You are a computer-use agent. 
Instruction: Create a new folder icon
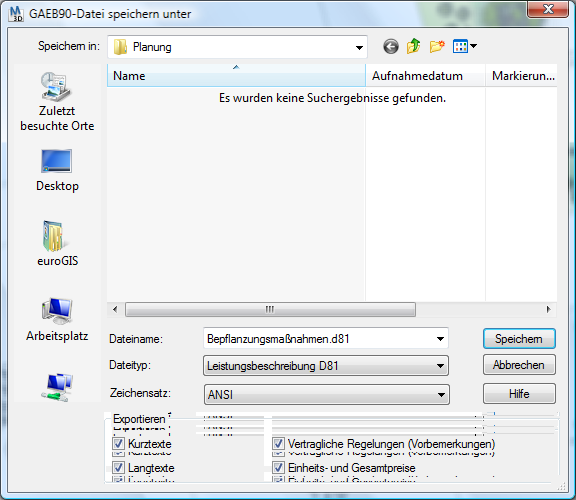click(437, 46)
